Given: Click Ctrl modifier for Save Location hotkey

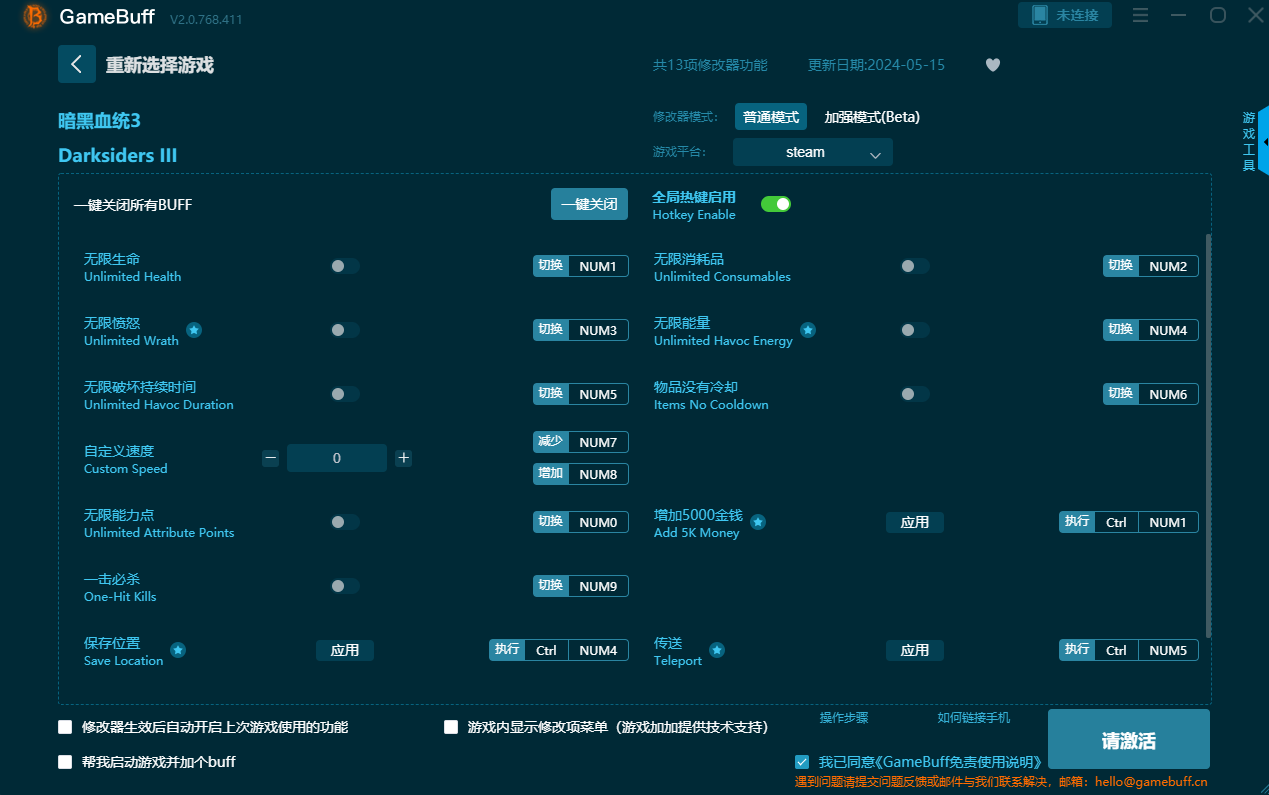Looking at the screenshot, I should pos(546,650).
